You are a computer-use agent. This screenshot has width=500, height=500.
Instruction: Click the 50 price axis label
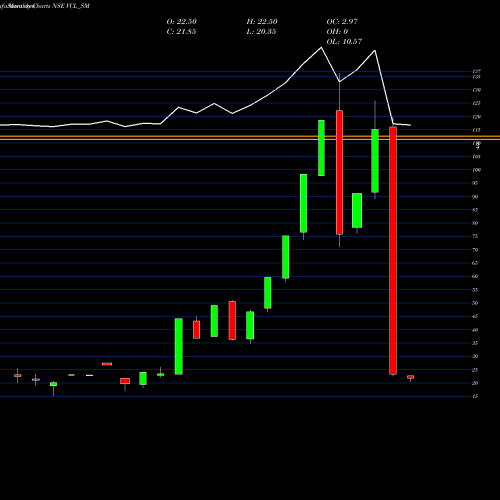(x=475, y=303)
